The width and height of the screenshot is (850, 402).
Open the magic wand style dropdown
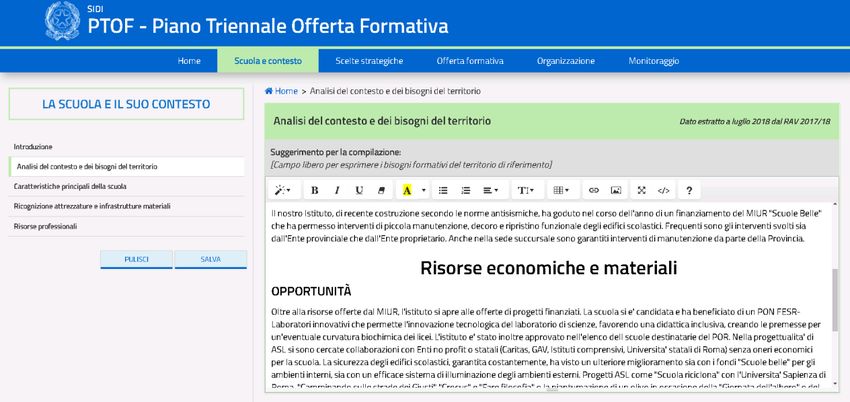tap(284, 190)
